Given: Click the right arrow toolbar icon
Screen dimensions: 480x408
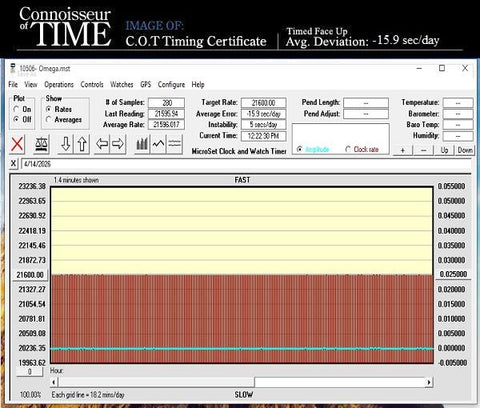Looking at the screenshot, I should [x=118, y=144].
